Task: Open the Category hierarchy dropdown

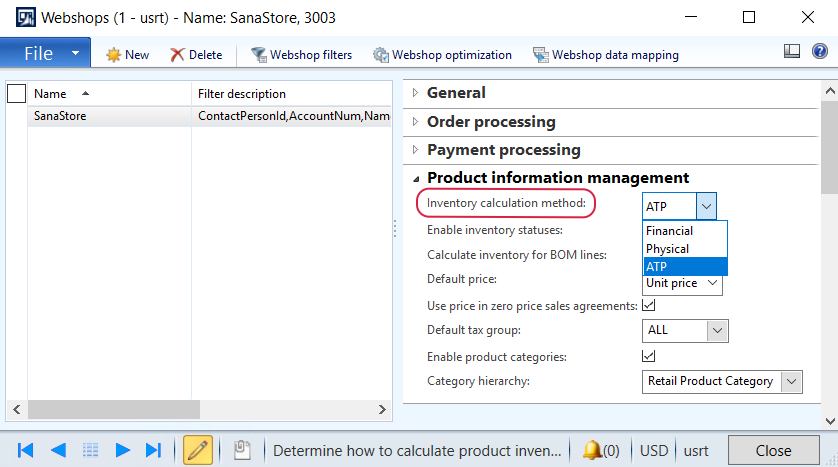Action: 791,381
